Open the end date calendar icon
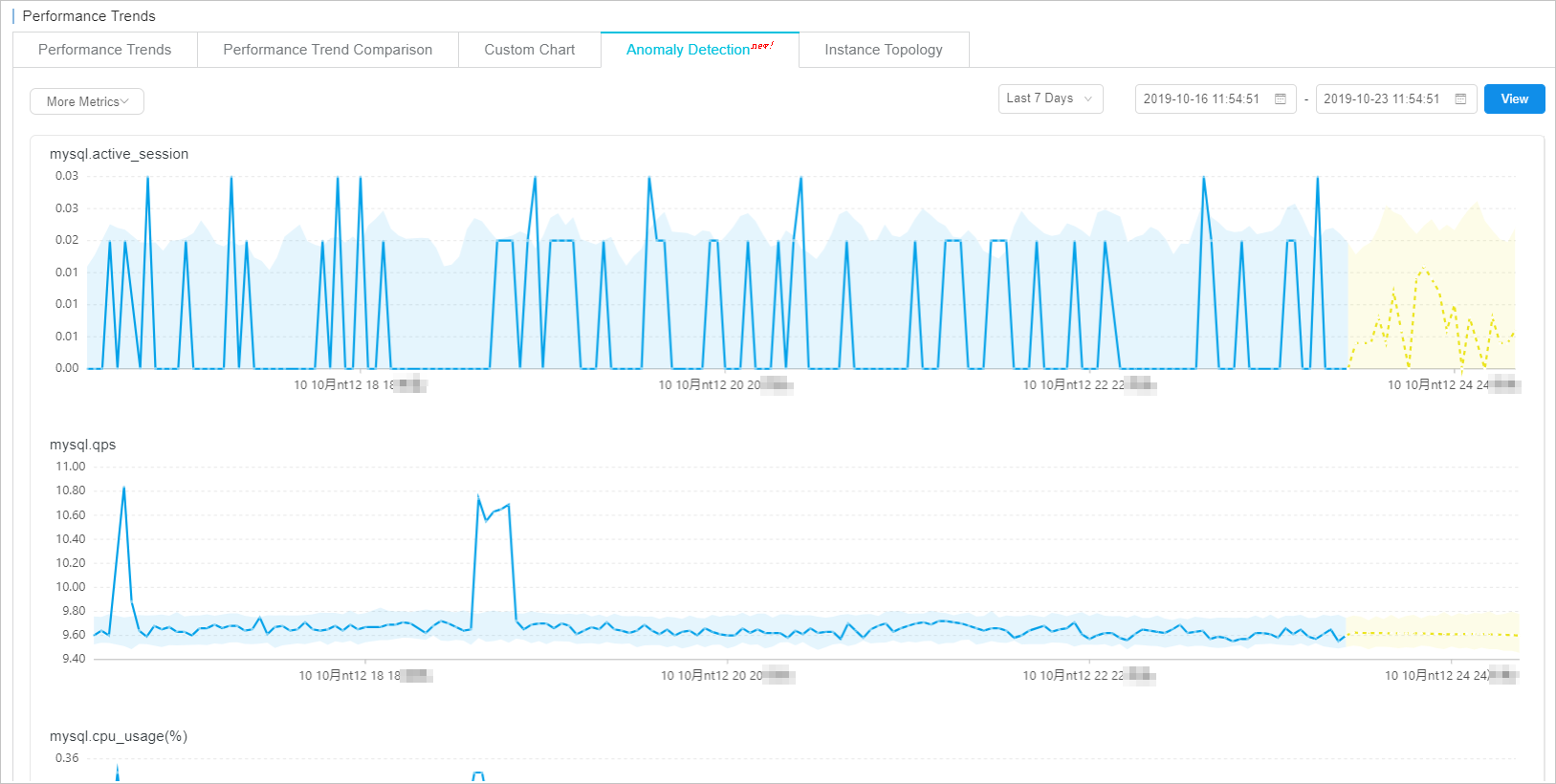 [x=1460, y=99]
